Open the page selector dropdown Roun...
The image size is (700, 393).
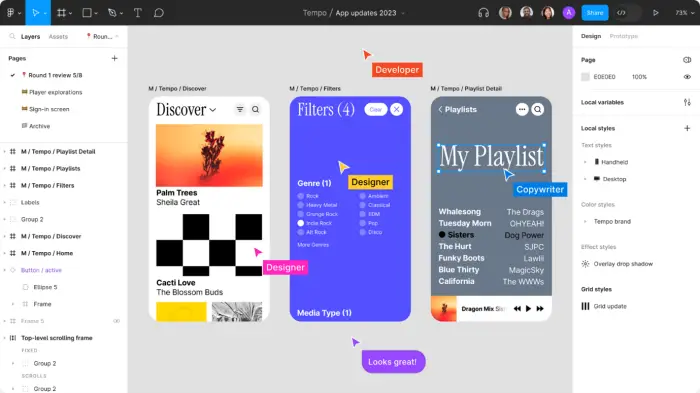click(x=102, y=37)
